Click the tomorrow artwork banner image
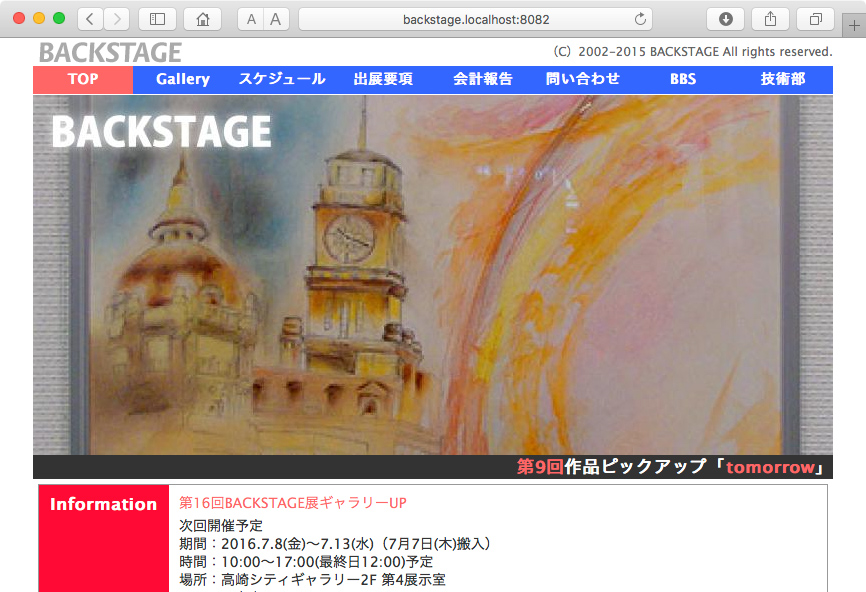Image resolution: width=866 pixels, height=592 pixels. [433, 275]
